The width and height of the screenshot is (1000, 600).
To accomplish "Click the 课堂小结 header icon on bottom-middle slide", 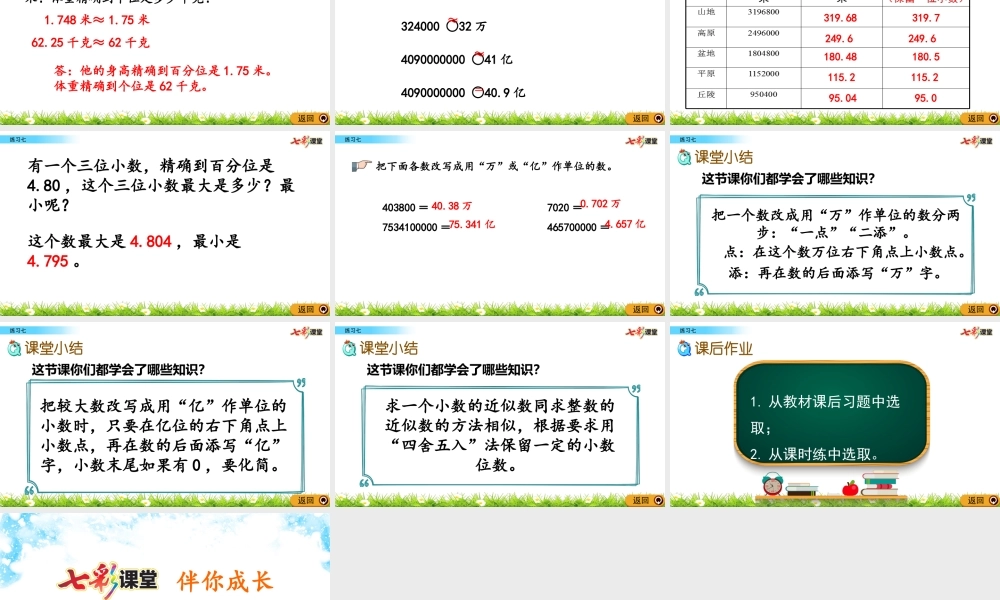I will coord(346,348).
